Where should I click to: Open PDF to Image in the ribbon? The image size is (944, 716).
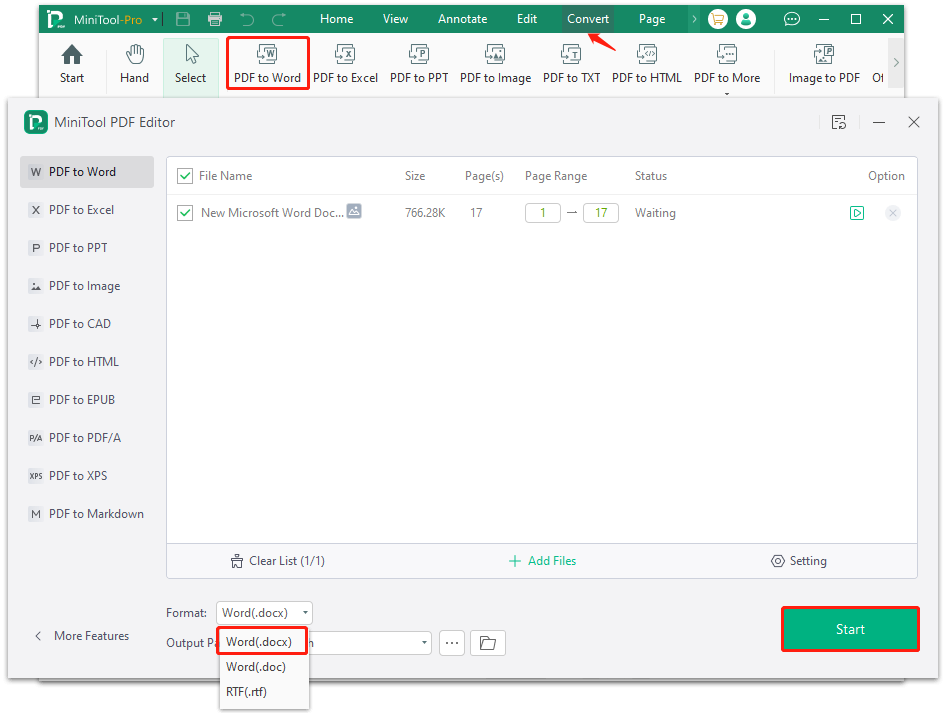pyautogui.click(x=495, y=64)
